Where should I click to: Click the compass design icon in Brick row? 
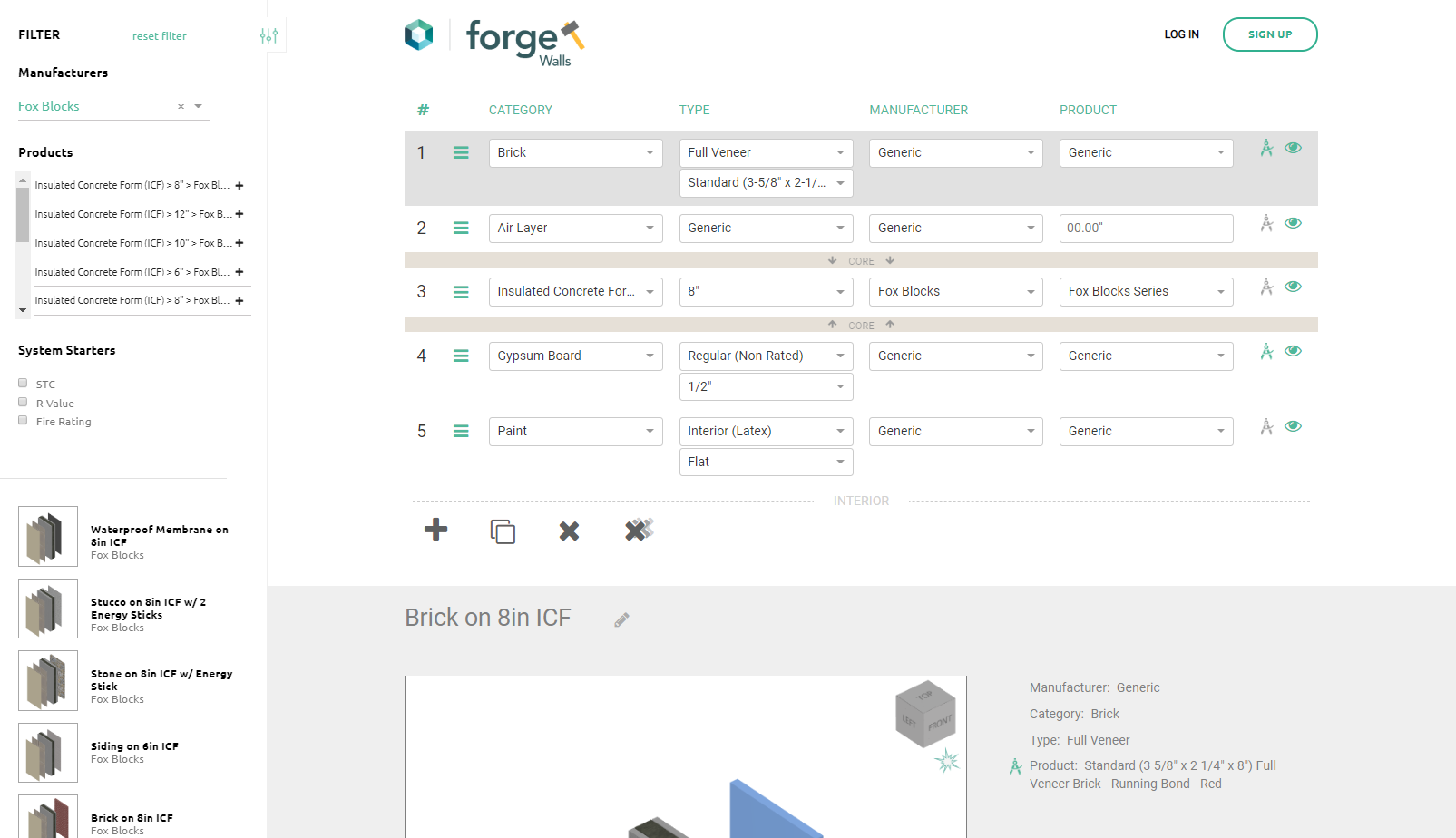[1266, 148]
